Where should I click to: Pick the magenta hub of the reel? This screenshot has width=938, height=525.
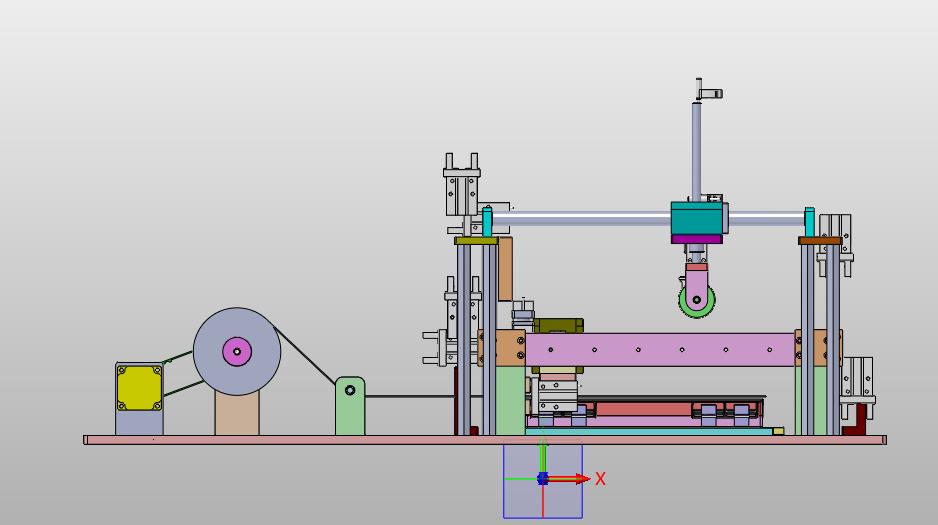click(237, 352)
